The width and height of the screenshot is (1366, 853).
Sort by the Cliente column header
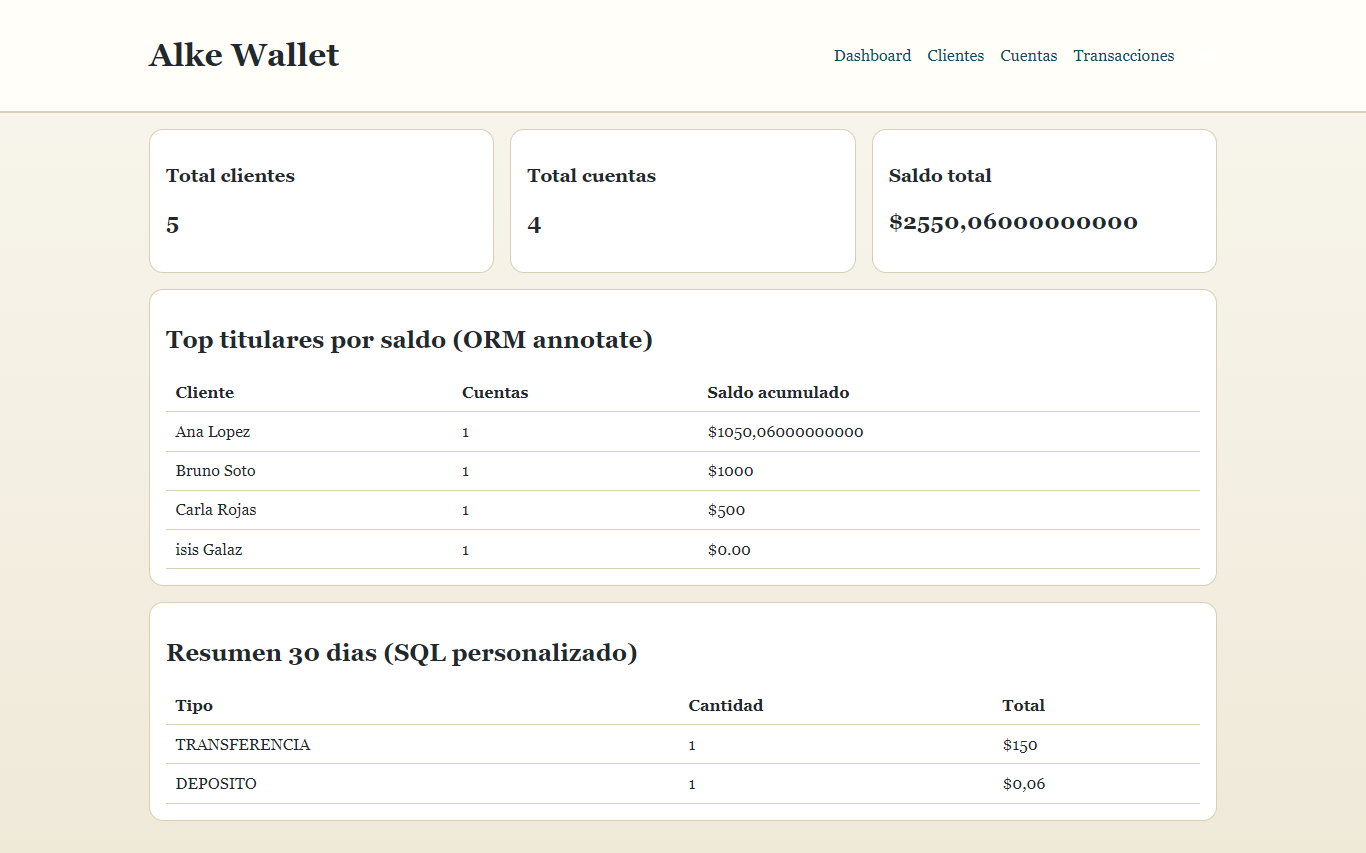pyautogui.click(x=204, y=392)
